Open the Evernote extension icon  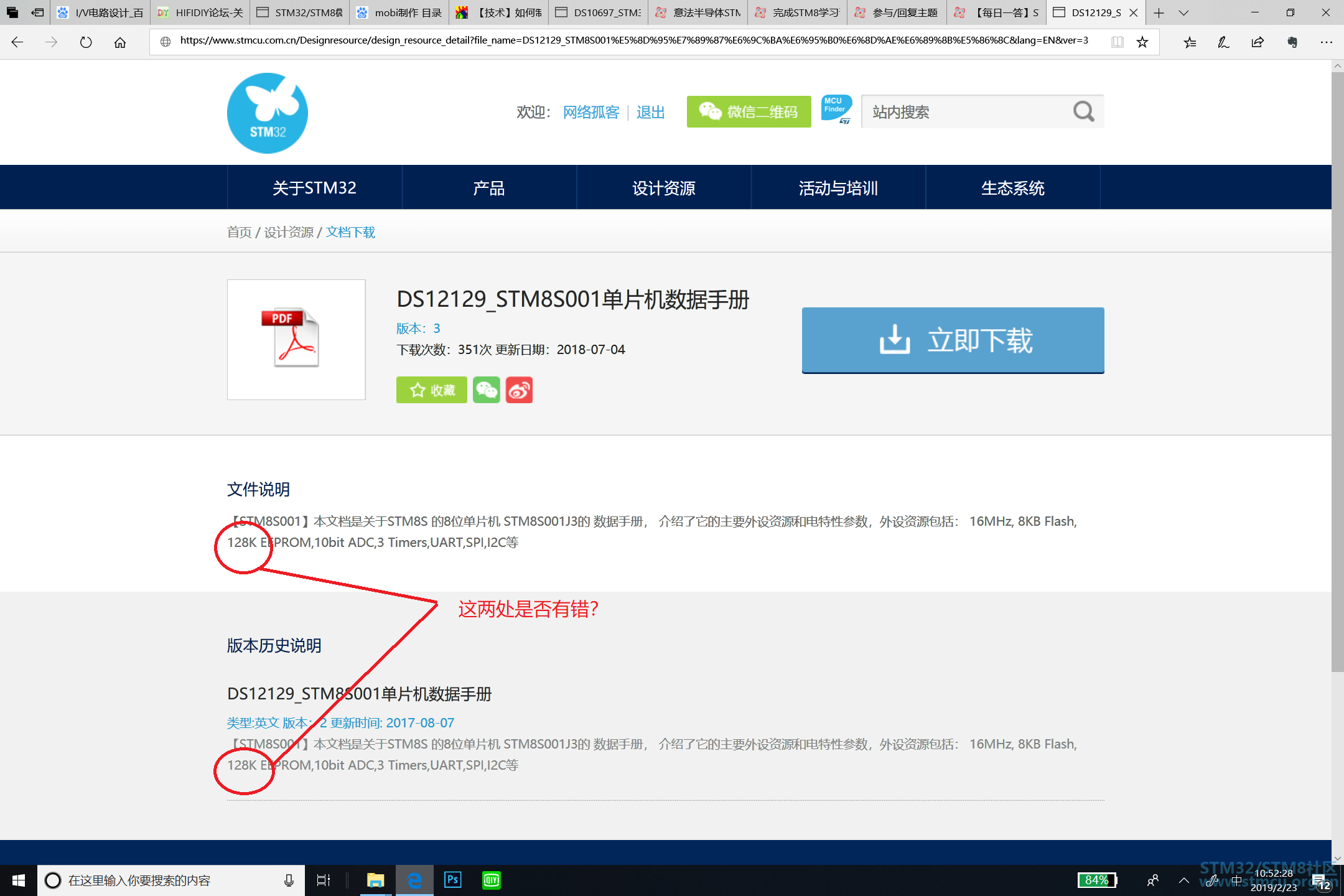pyautogui.click(x=1292, y=42)
